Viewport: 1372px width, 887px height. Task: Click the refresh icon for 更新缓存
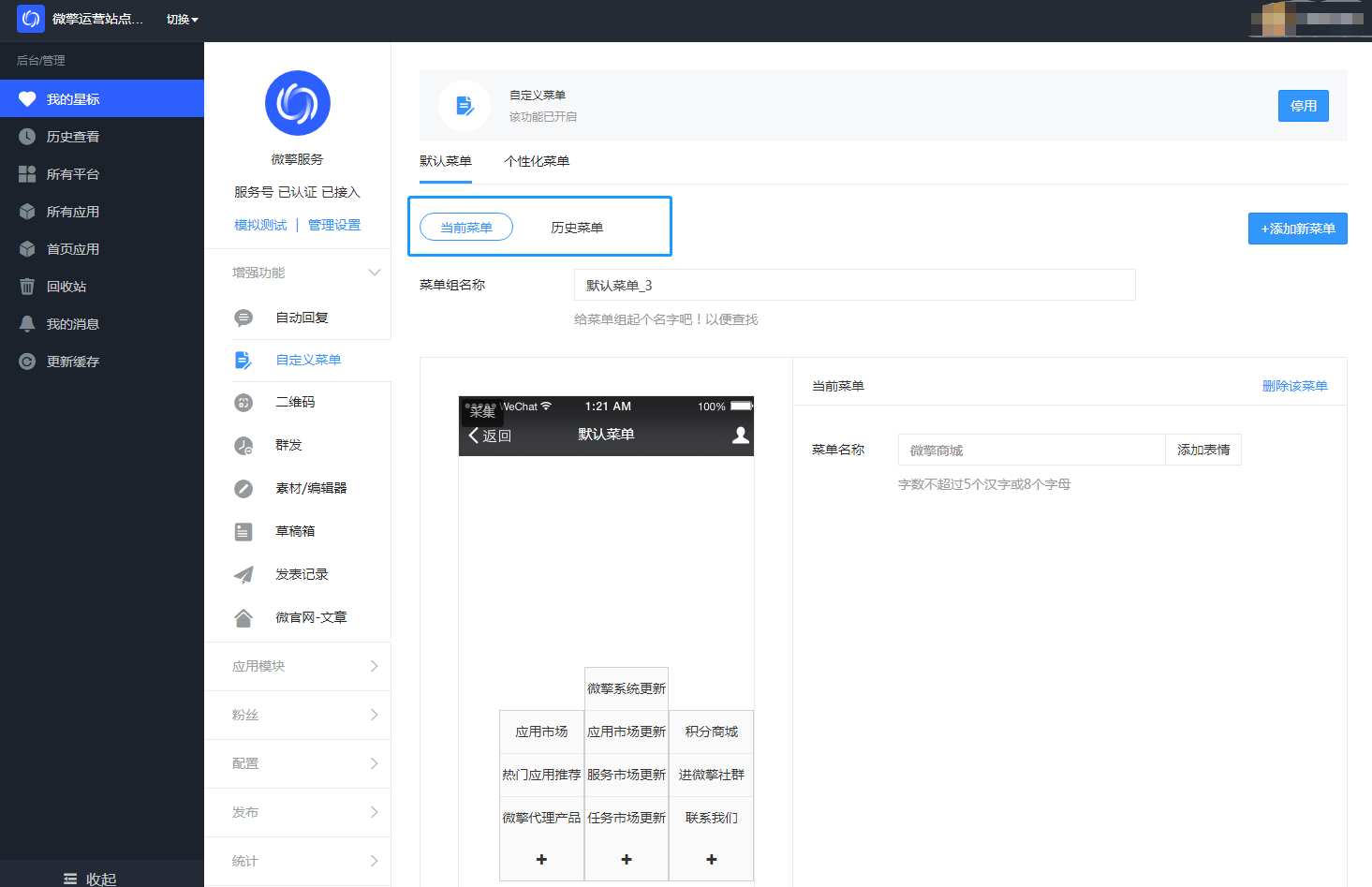pyautogui.click(x=27, y=362)
